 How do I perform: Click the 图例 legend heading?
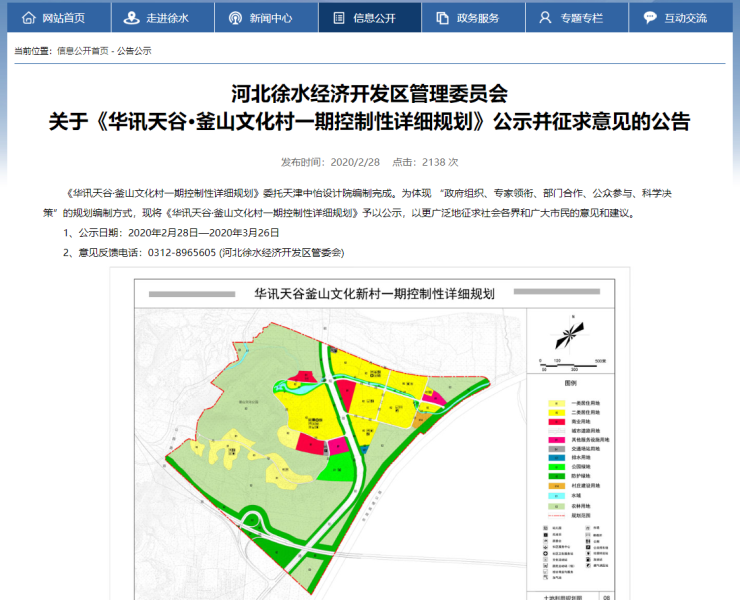point(571,383)
